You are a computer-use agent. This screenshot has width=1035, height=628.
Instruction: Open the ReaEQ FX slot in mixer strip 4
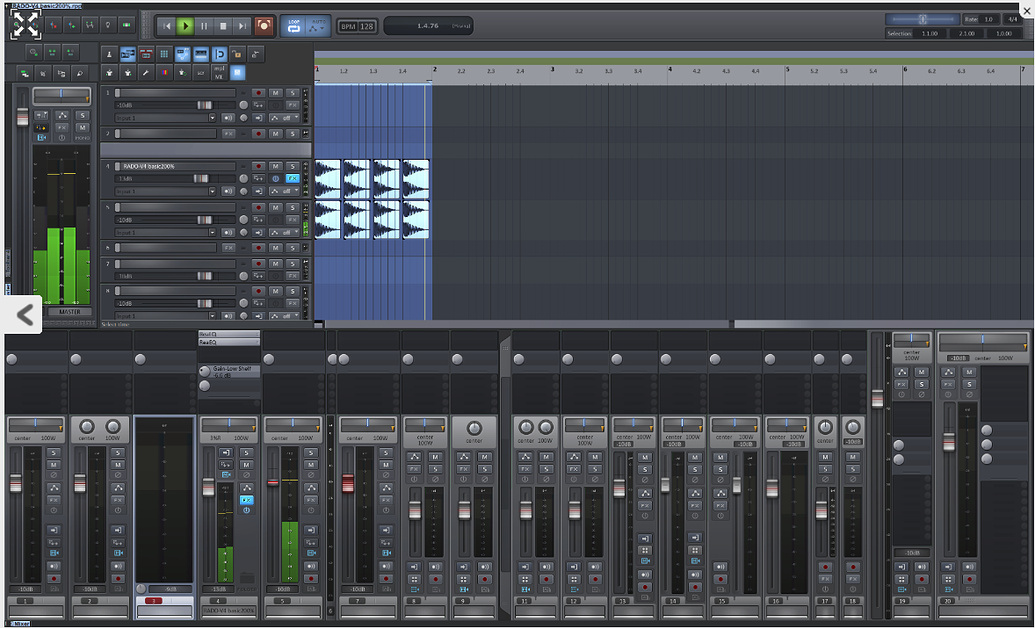click(x=228, y=342)
